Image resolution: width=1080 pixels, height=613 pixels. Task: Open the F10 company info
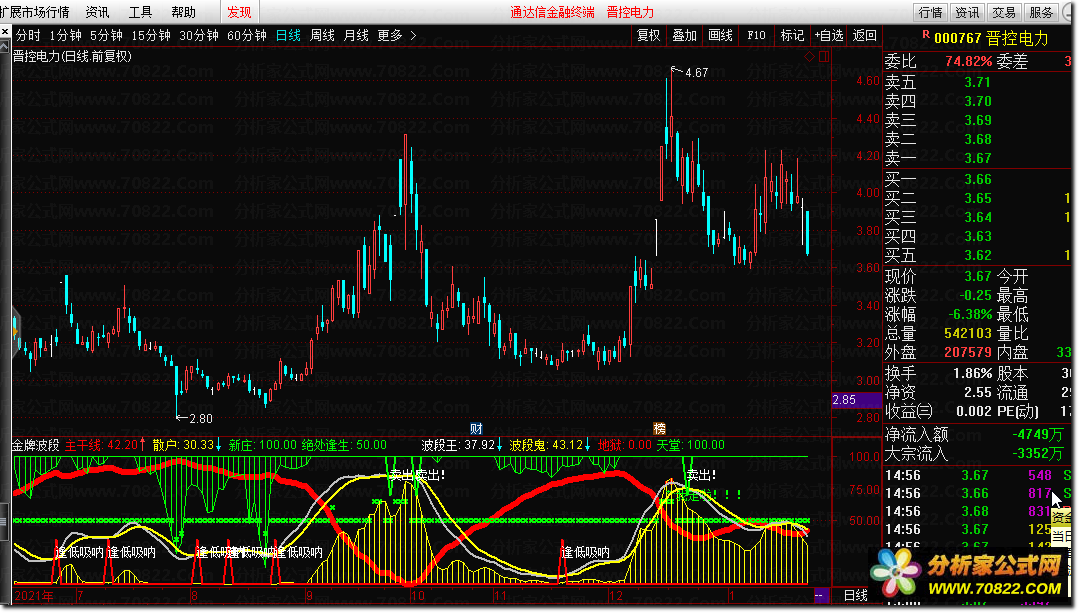[x=756, y=35]
